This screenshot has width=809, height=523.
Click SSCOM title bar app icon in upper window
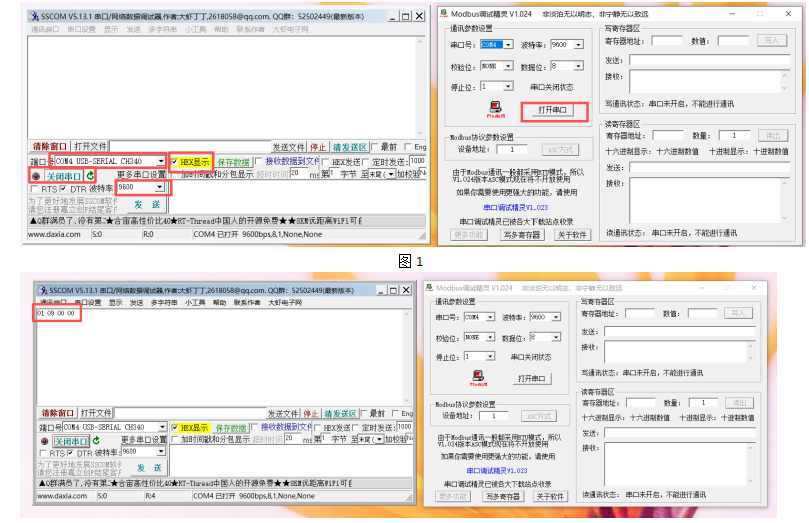click(34, 17)
